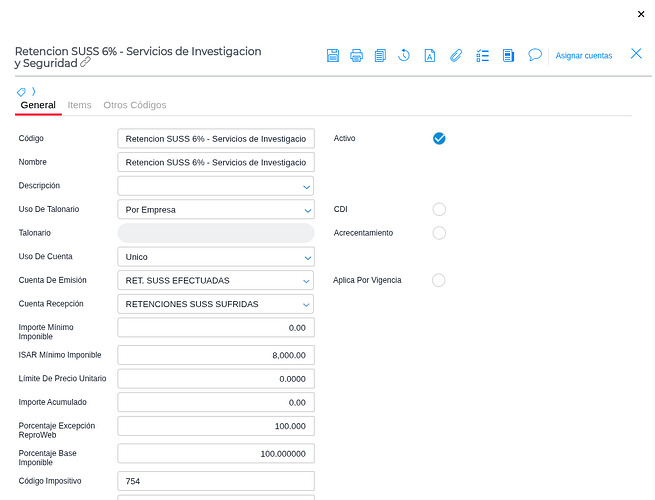
Task: Uncheck the Activo checkbox
Action: coord(439,138)
